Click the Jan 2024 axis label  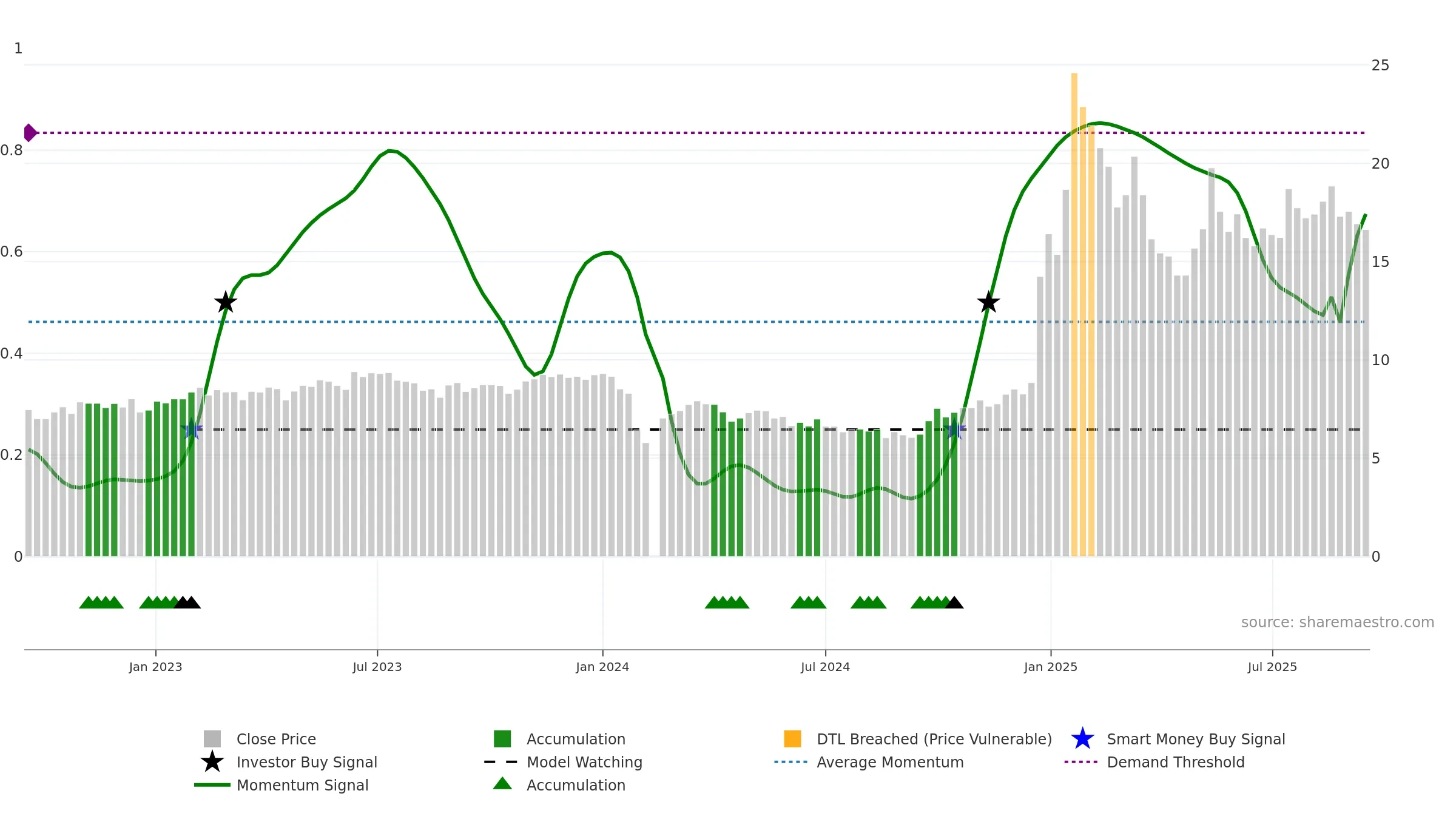[602, 667]
